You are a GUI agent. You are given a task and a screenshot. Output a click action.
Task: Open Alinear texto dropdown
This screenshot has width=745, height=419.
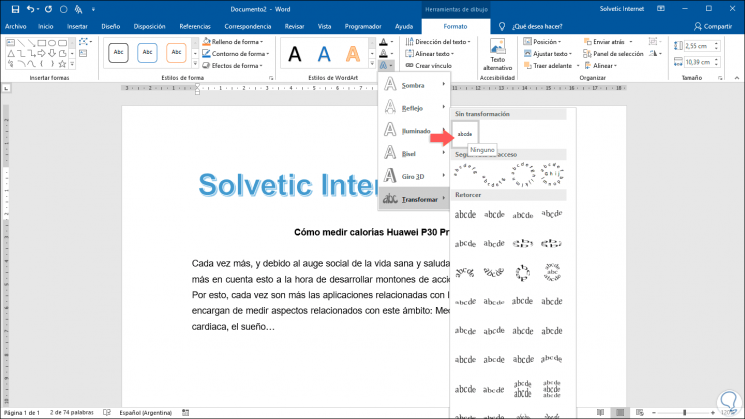pyautogui.click(x=430, y=54)
